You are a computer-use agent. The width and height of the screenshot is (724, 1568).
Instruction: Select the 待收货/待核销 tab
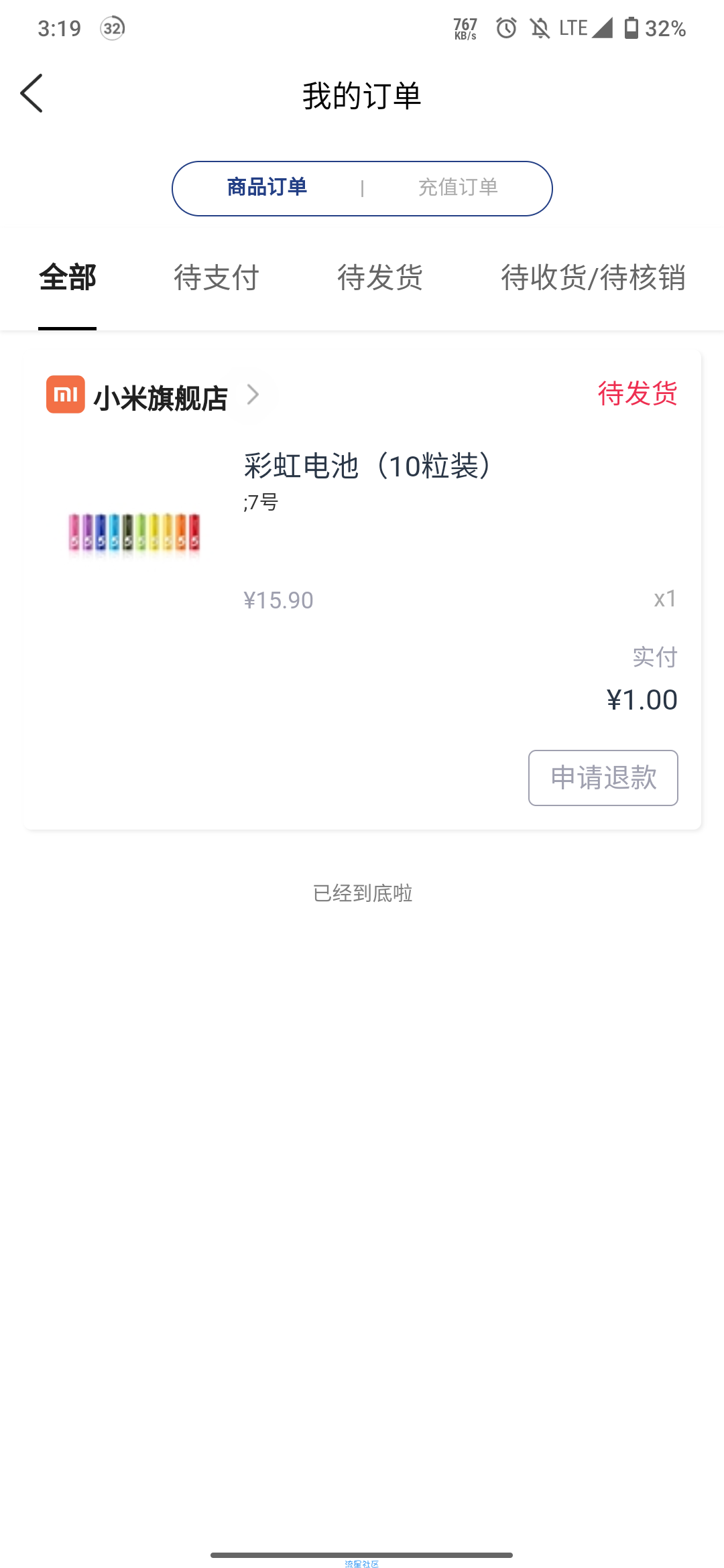tap(593, 277)
